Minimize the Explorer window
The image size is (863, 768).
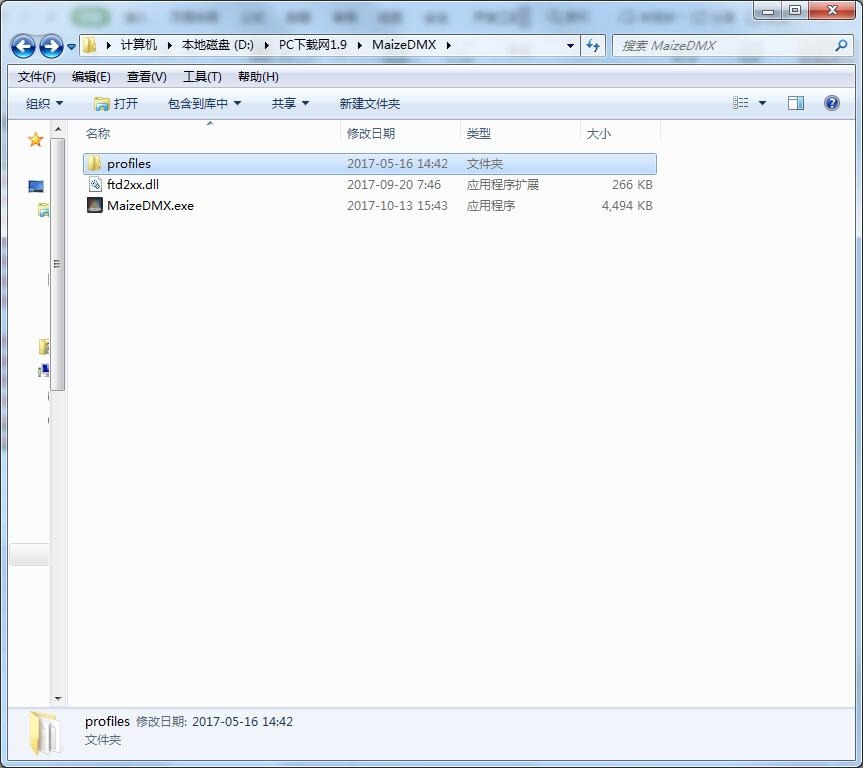768,10
